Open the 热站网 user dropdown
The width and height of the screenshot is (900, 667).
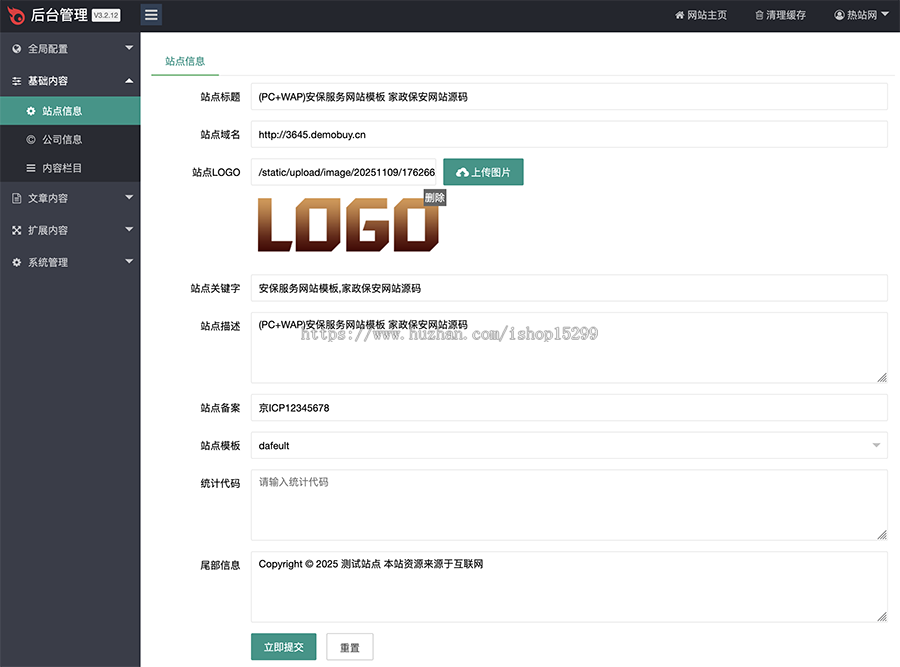coord(861,16)
